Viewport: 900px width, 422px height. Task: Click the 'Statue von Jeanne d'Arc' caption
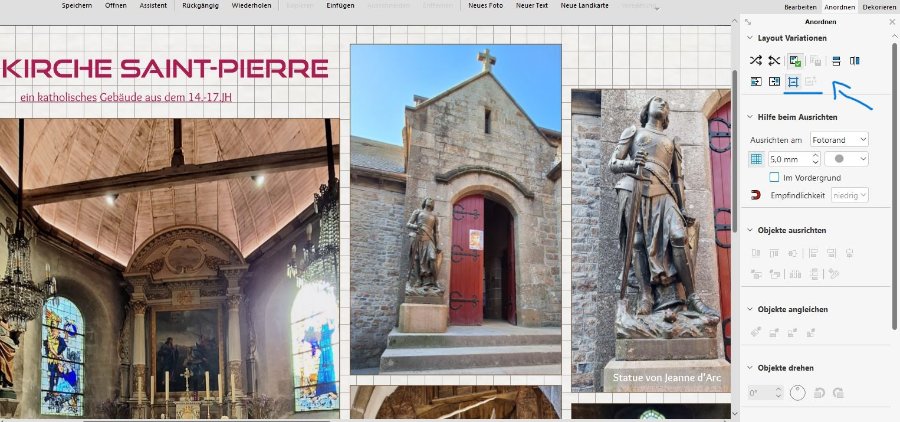pos(667,377)
